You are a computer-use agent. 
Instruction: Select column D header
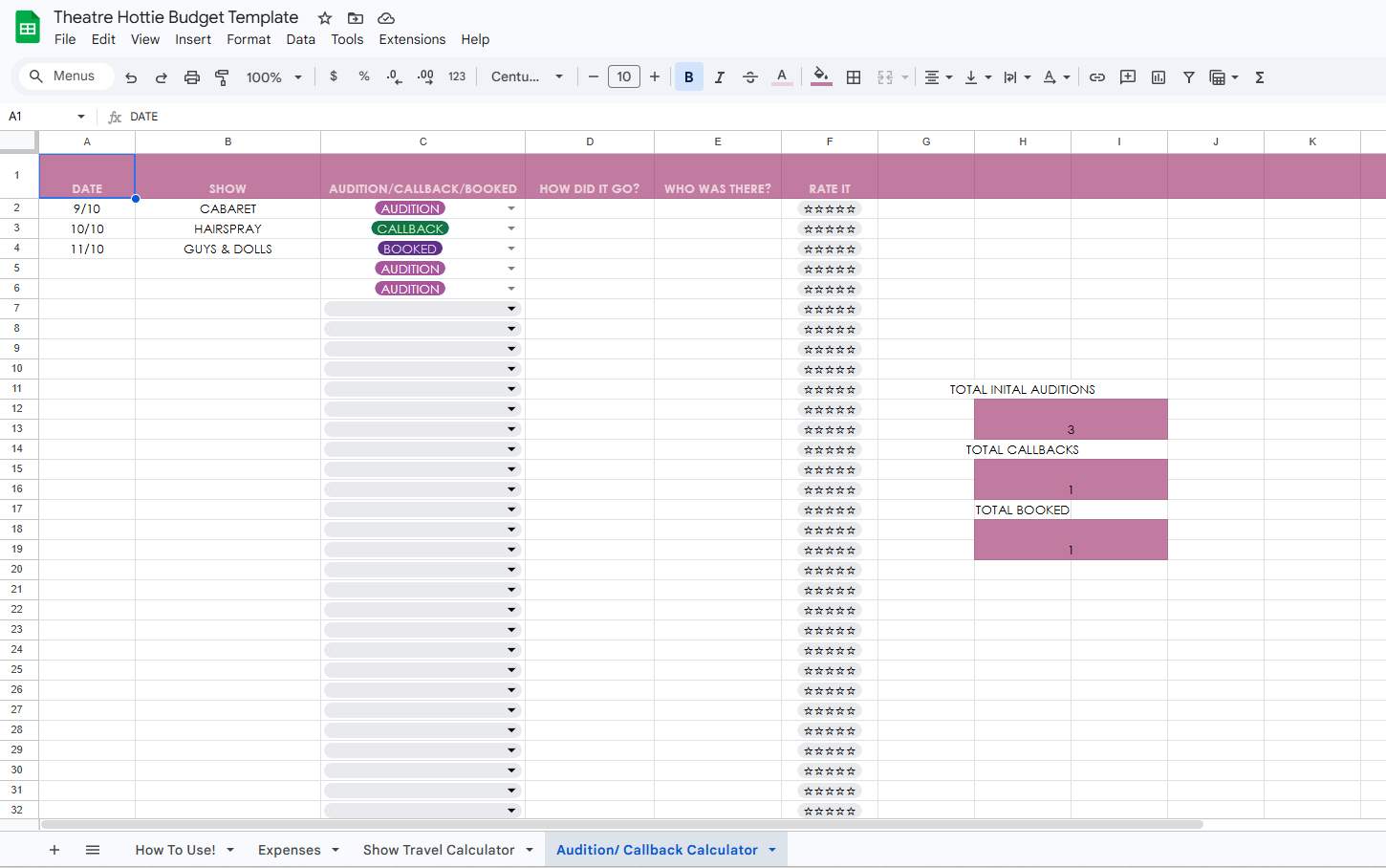(x=590, y=141)
